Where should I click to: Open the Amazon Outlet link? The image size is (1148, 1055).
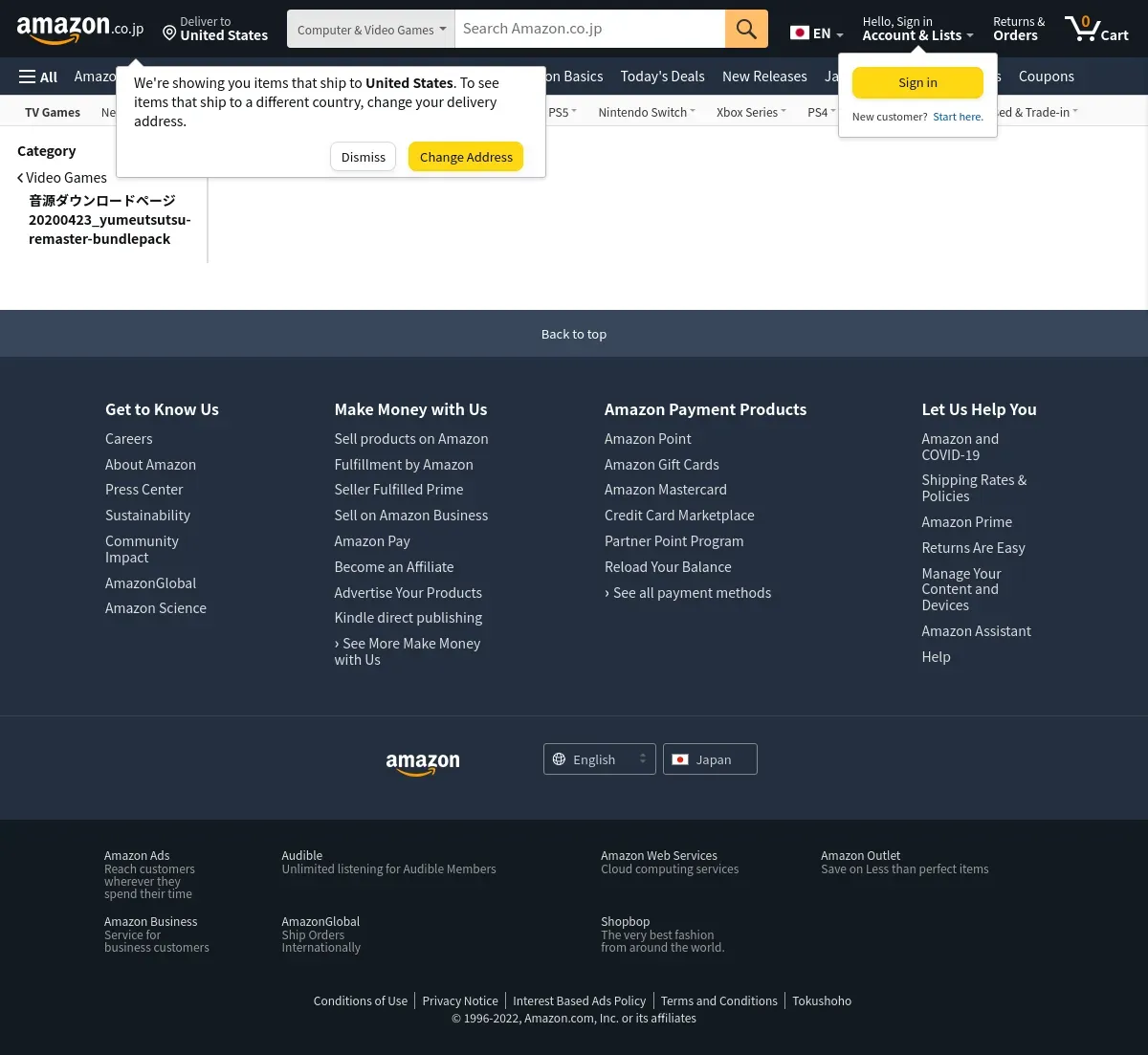pos(861,856)
